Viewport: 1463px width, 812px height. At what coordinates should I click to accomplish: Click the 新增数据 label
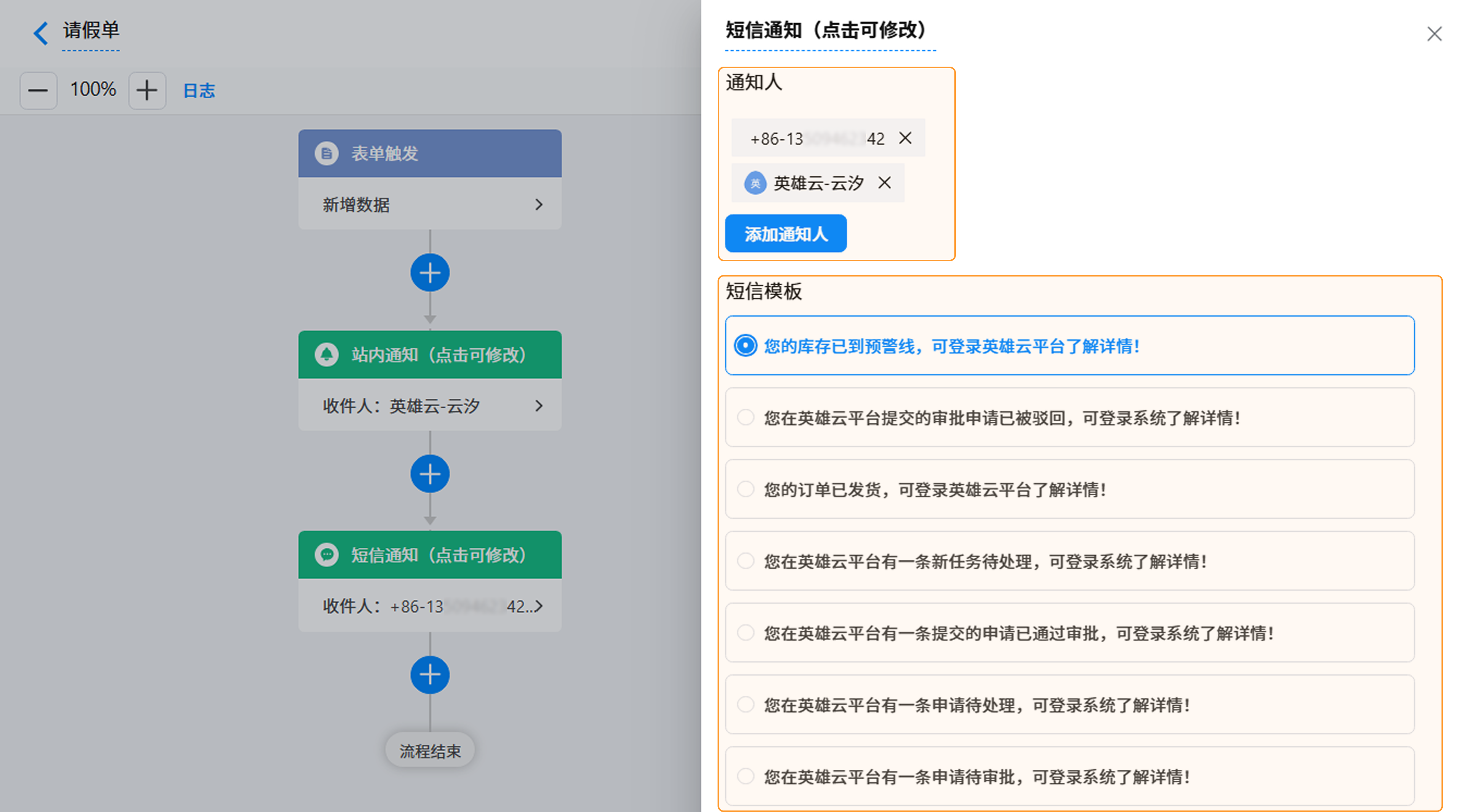click(356, 205)
